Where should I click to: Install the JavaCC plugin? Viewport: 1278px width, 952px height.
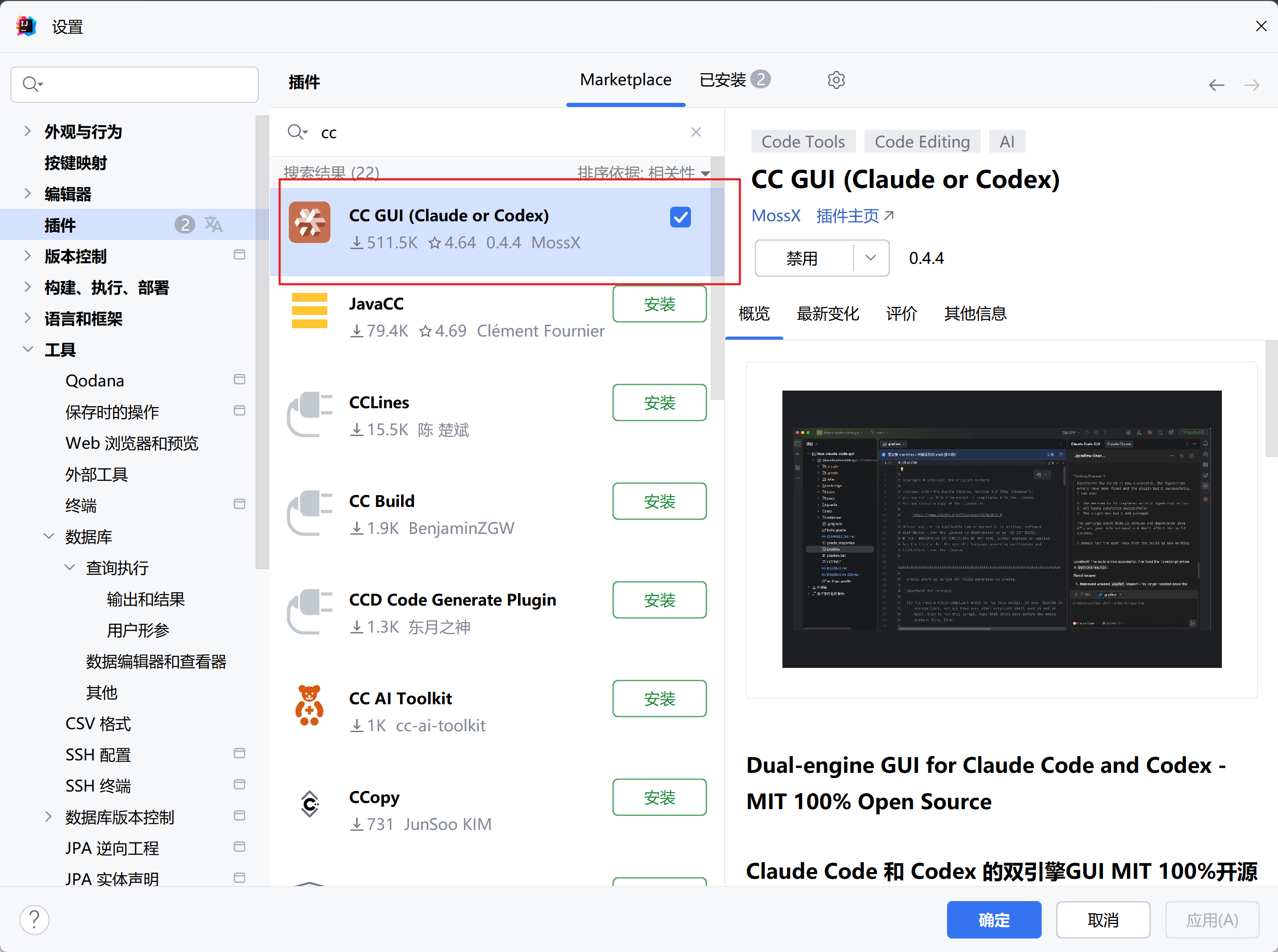point(659,304)
